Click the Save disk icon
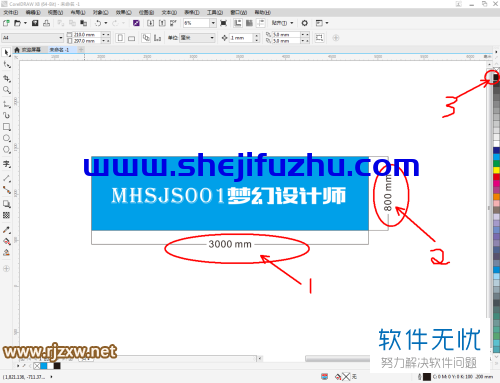Viewport: 500px width, 383px height. (x=35, y=23)
